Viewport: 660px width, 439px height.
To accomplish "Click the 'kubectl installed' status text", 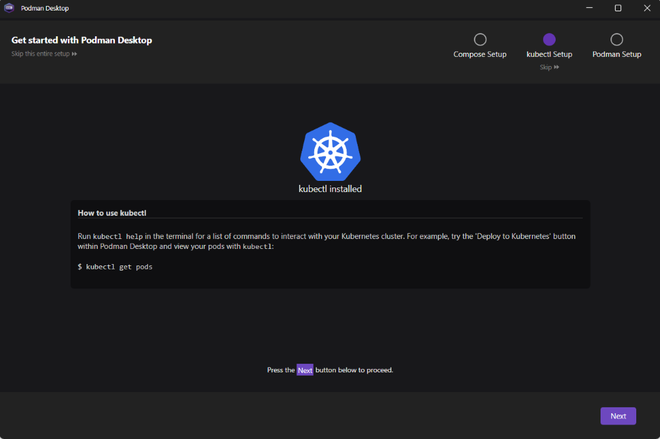I will pos(330,188).
